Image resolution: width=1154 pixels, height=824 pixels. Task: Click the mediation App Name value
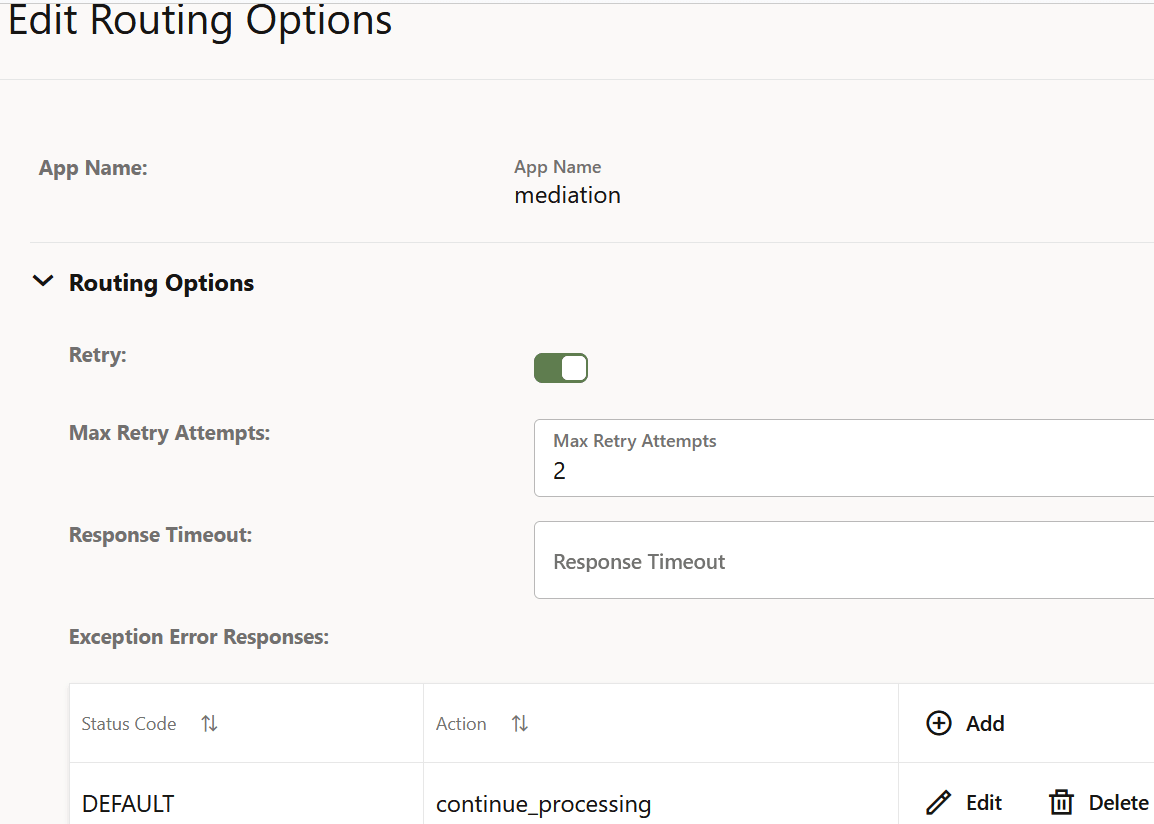tap(567, 195)
